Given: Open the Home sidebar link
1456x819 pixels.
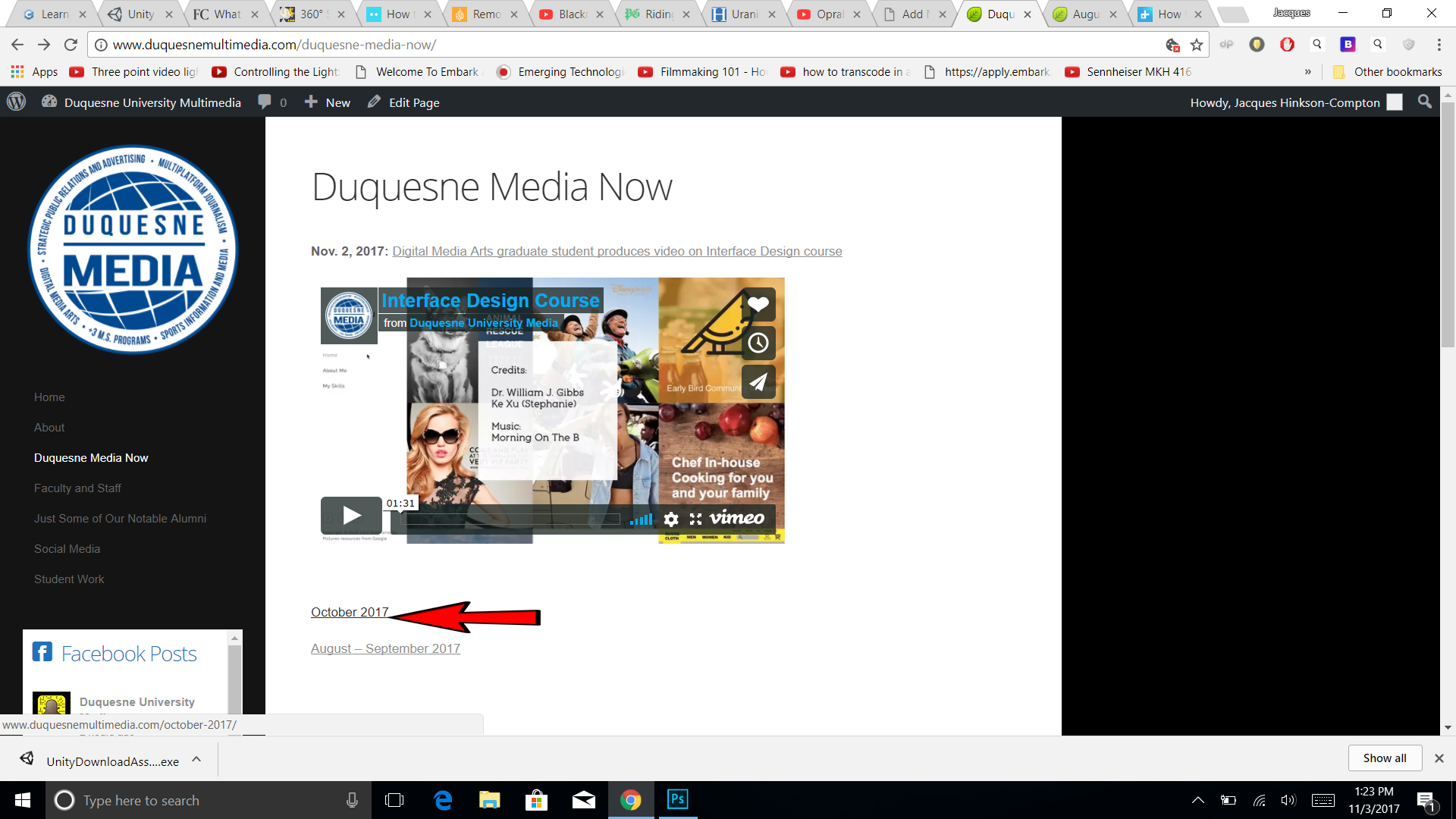Looking at the screenshot, I should pos(49,397).
